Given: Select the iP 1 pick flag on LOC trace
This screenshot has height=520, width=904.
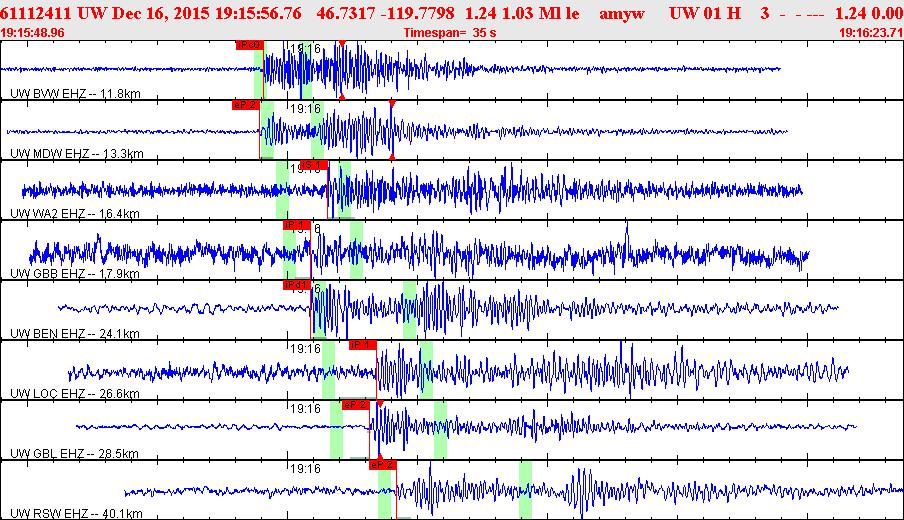Looking at the screenshot, I should pos(361,345).
